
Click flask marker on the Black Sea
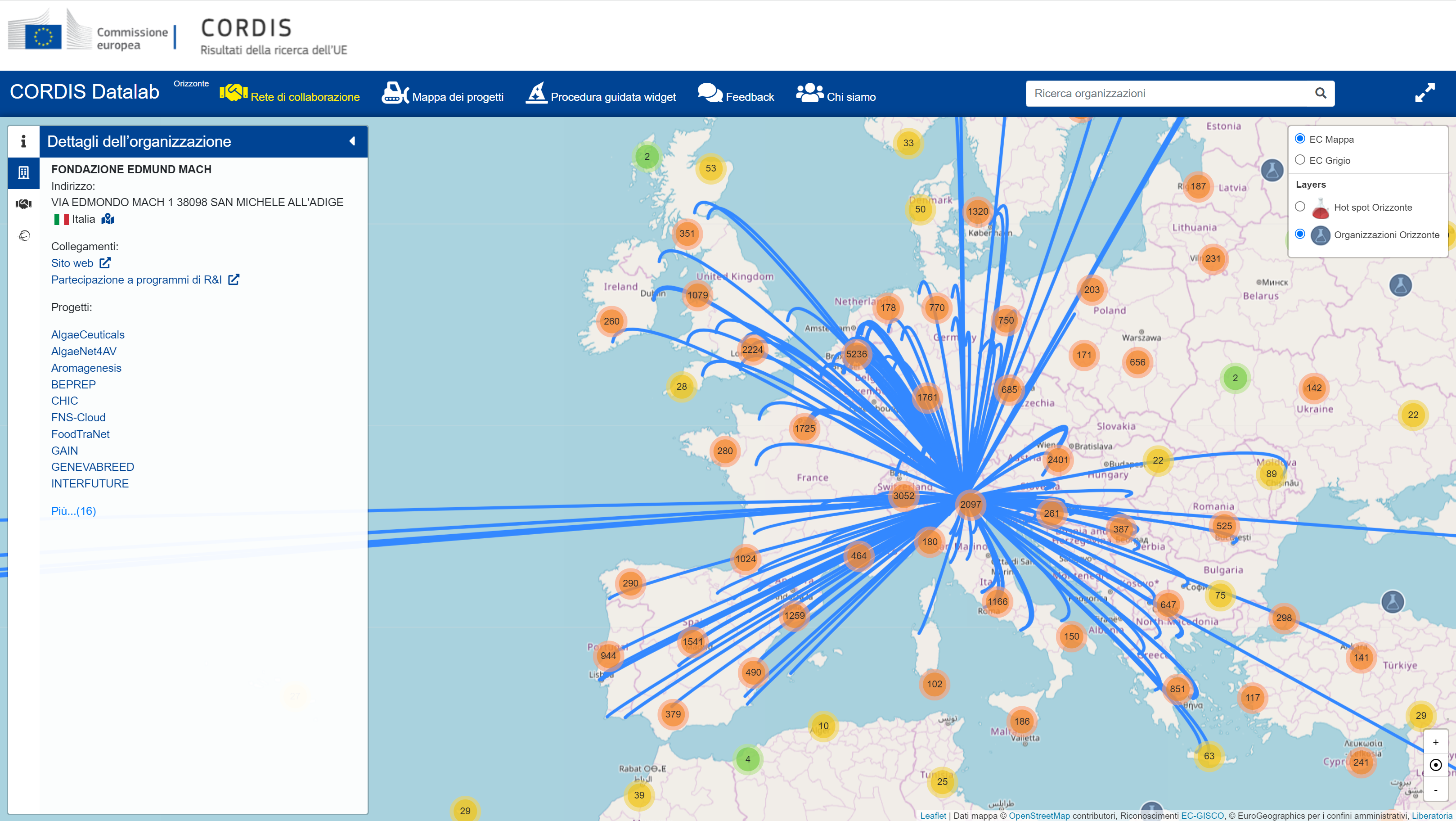pos(1393,602)
